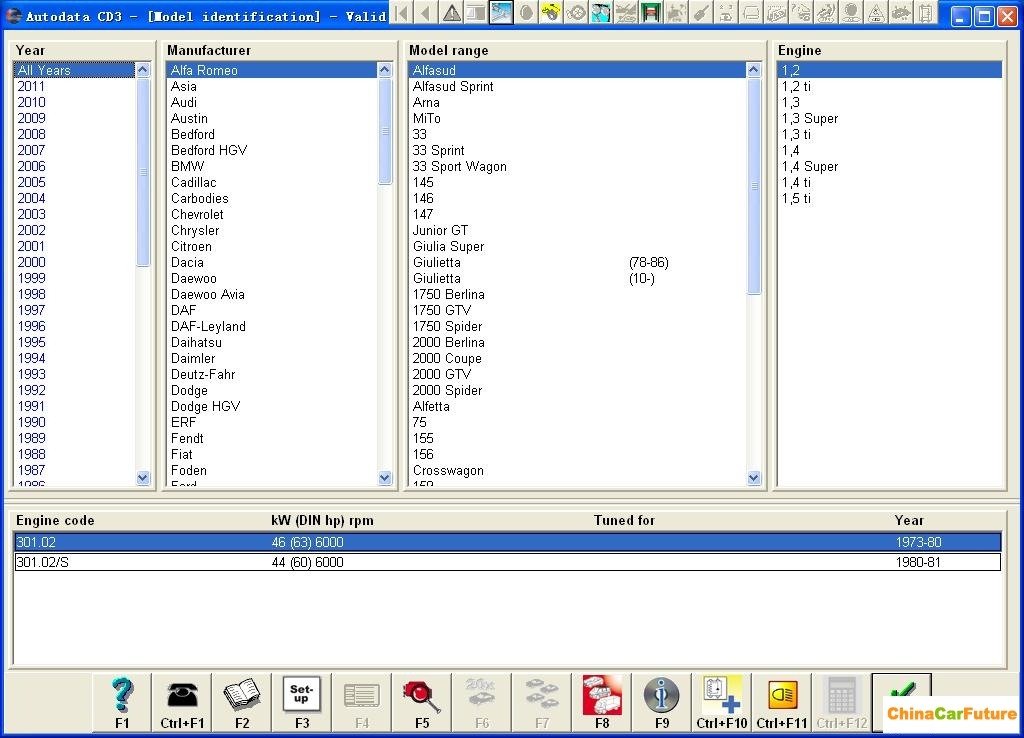Viewport: 1024px width, 738px height.
Task: Select year 1999 in the Year list
Action: [73, 278]
